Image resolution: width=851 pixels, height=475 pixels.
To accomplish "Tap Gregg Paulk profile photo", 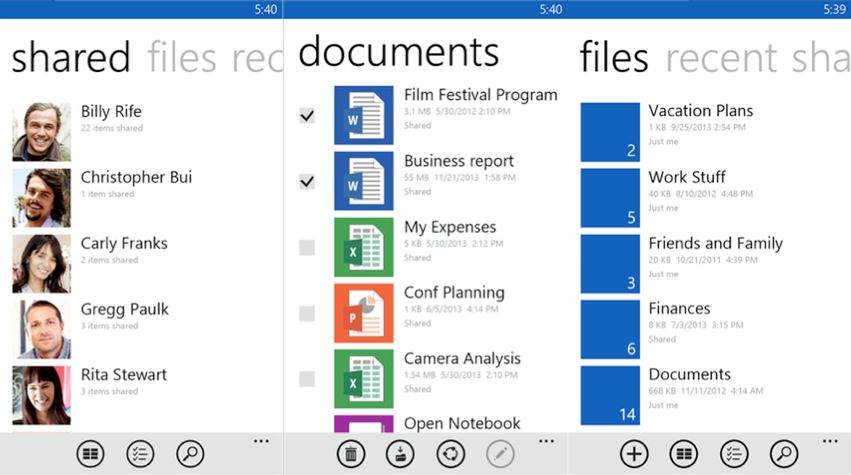I will (x=41, y=330).
